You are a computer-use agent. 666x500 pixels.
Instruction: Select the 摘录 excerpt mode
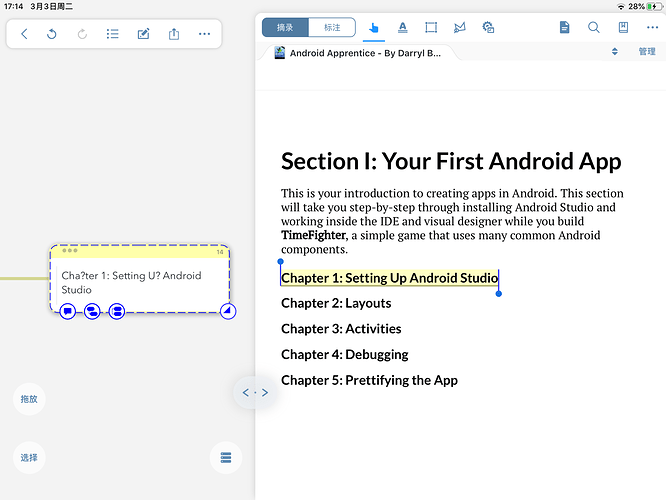point(285,28)
